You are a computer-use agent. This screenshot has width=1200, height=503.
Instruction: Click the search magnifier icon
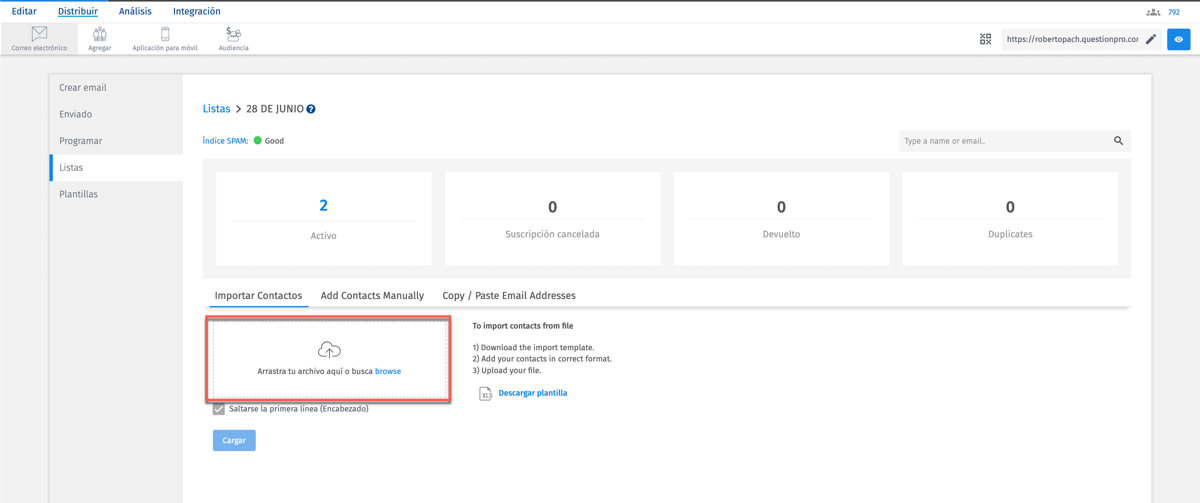coord(1118,141)
